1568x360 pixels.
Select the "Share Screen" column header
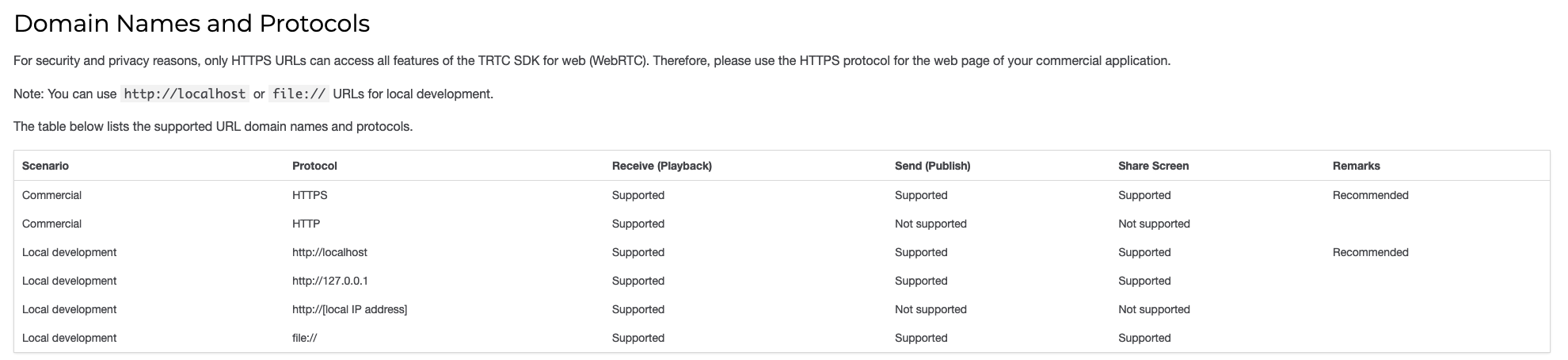pos(1153,166)
